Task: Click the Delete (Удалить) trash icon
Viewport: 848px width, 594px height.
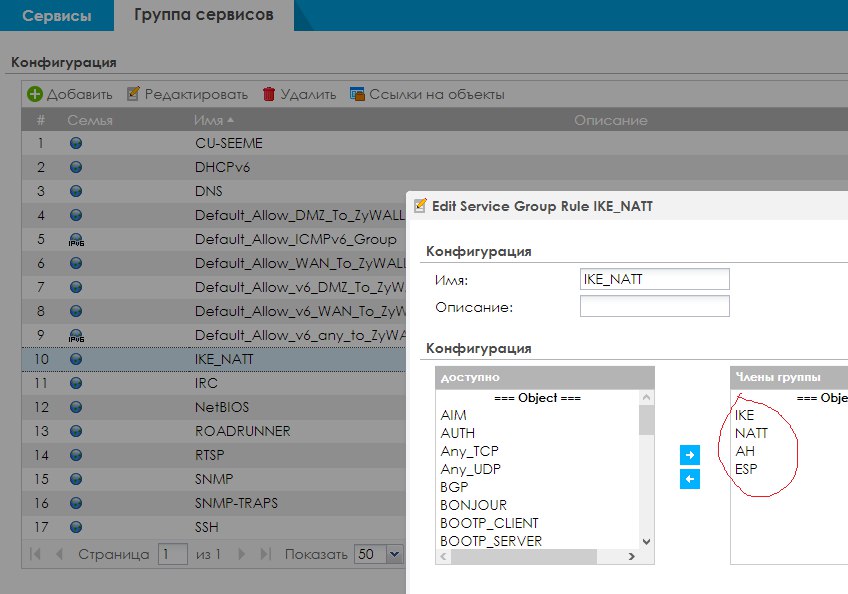Action: pos(269,94)
